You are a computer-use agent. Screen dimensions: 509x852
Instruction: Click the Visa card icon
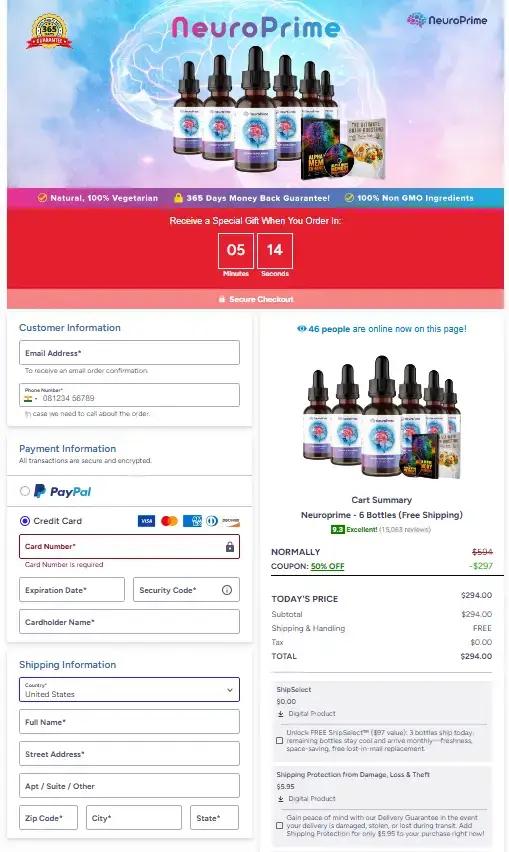[x=146, y=521]
